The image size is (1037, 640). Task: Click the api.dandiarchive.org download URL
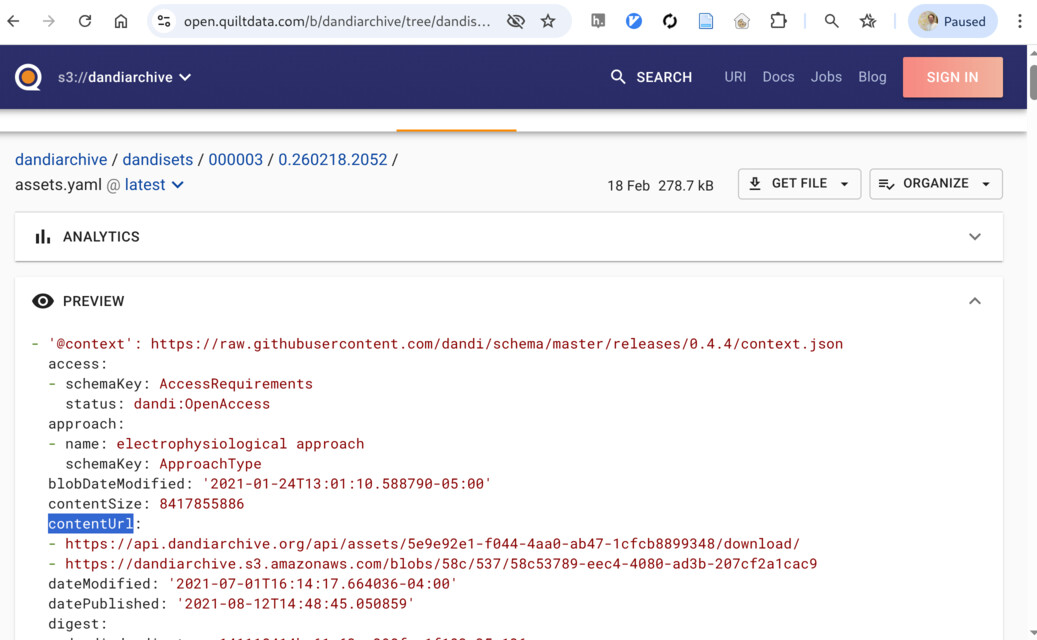point(432,543)
